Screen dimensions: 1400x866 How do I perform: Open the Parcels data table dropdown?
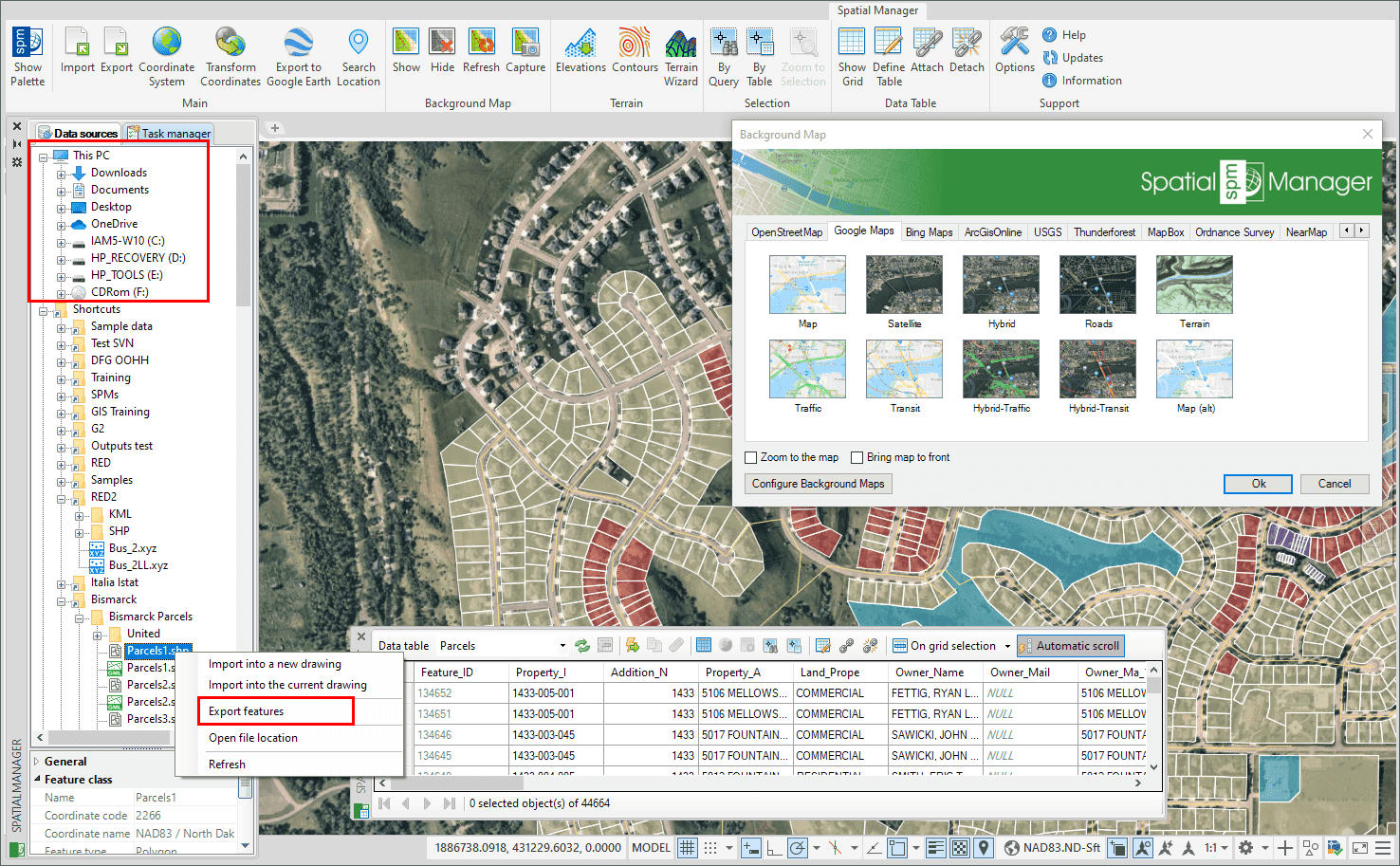562,646
